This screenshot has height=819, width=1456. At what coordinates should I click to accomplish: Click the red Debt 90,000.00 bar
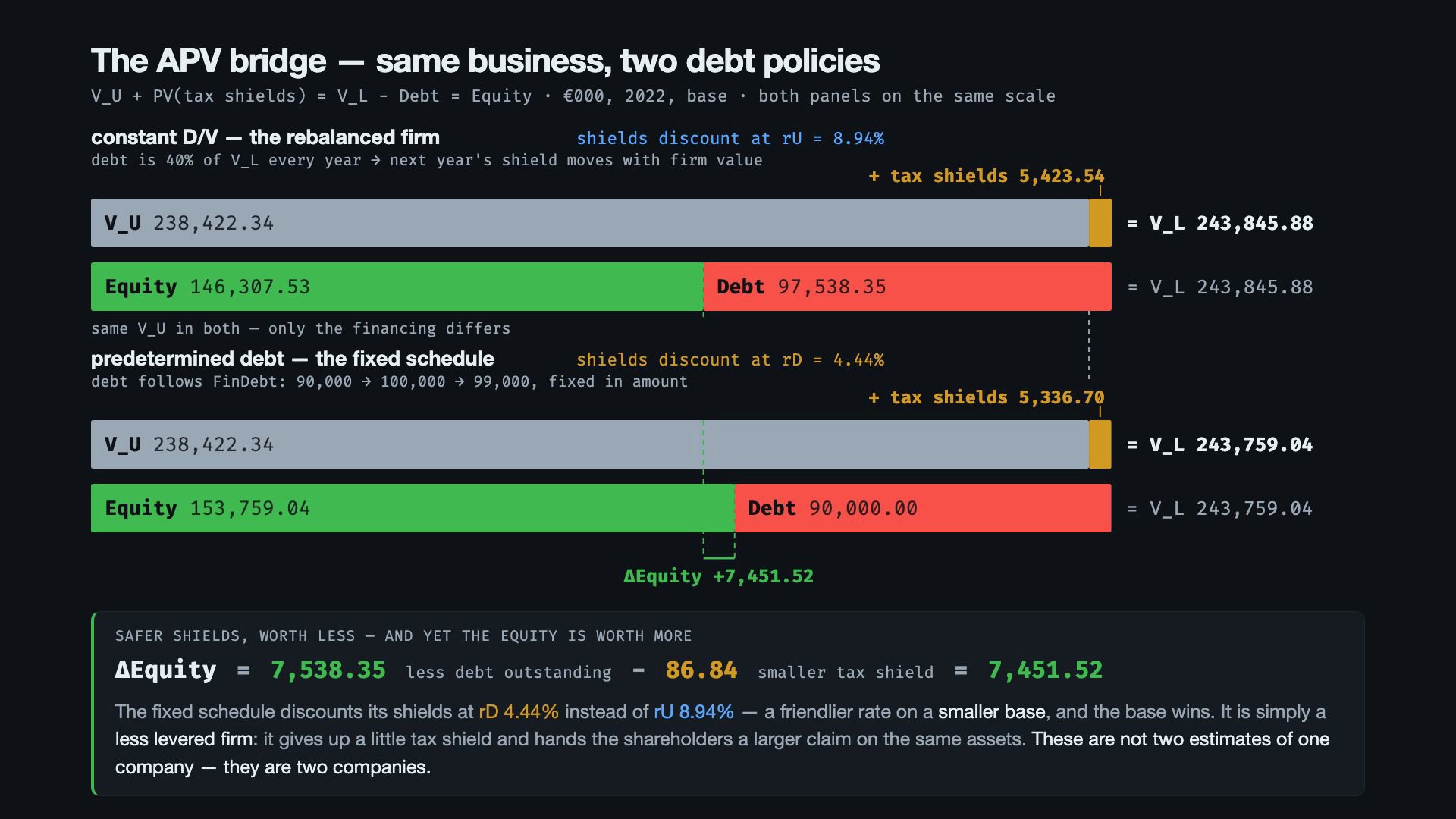coord(923,508)
